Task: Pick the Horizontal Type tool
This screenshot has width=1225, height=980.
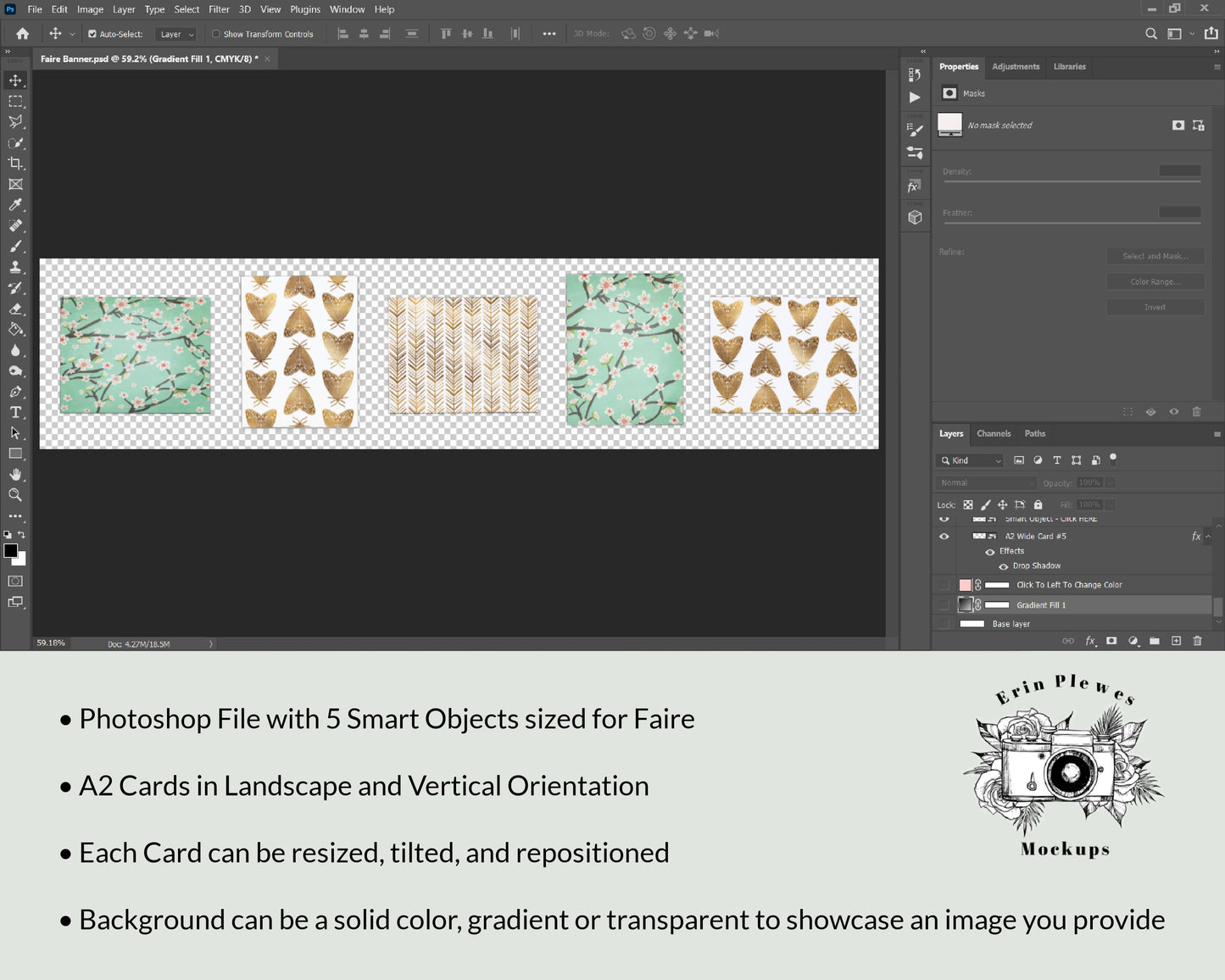Action: tap(15, 413)
